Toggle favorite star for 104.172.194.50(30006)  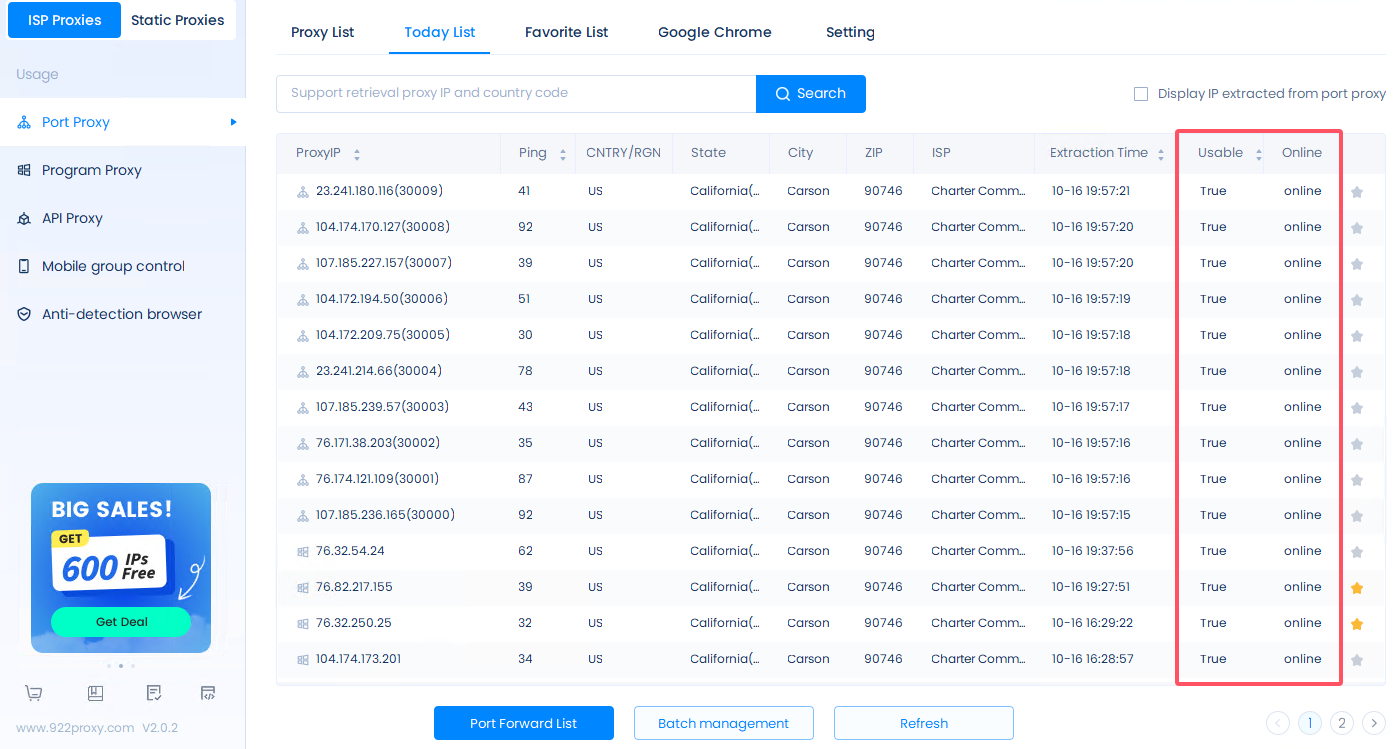point(1357,300)
